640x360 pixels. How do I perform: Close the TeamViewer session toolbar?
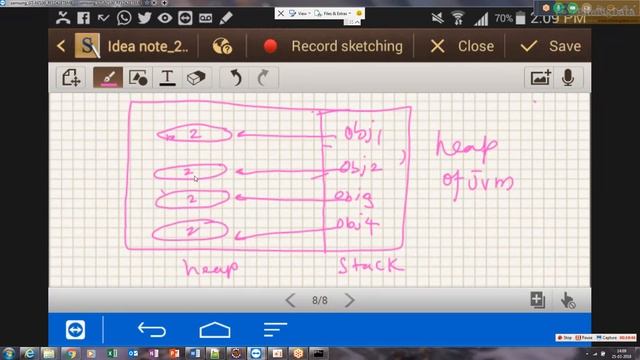(281, 13)
